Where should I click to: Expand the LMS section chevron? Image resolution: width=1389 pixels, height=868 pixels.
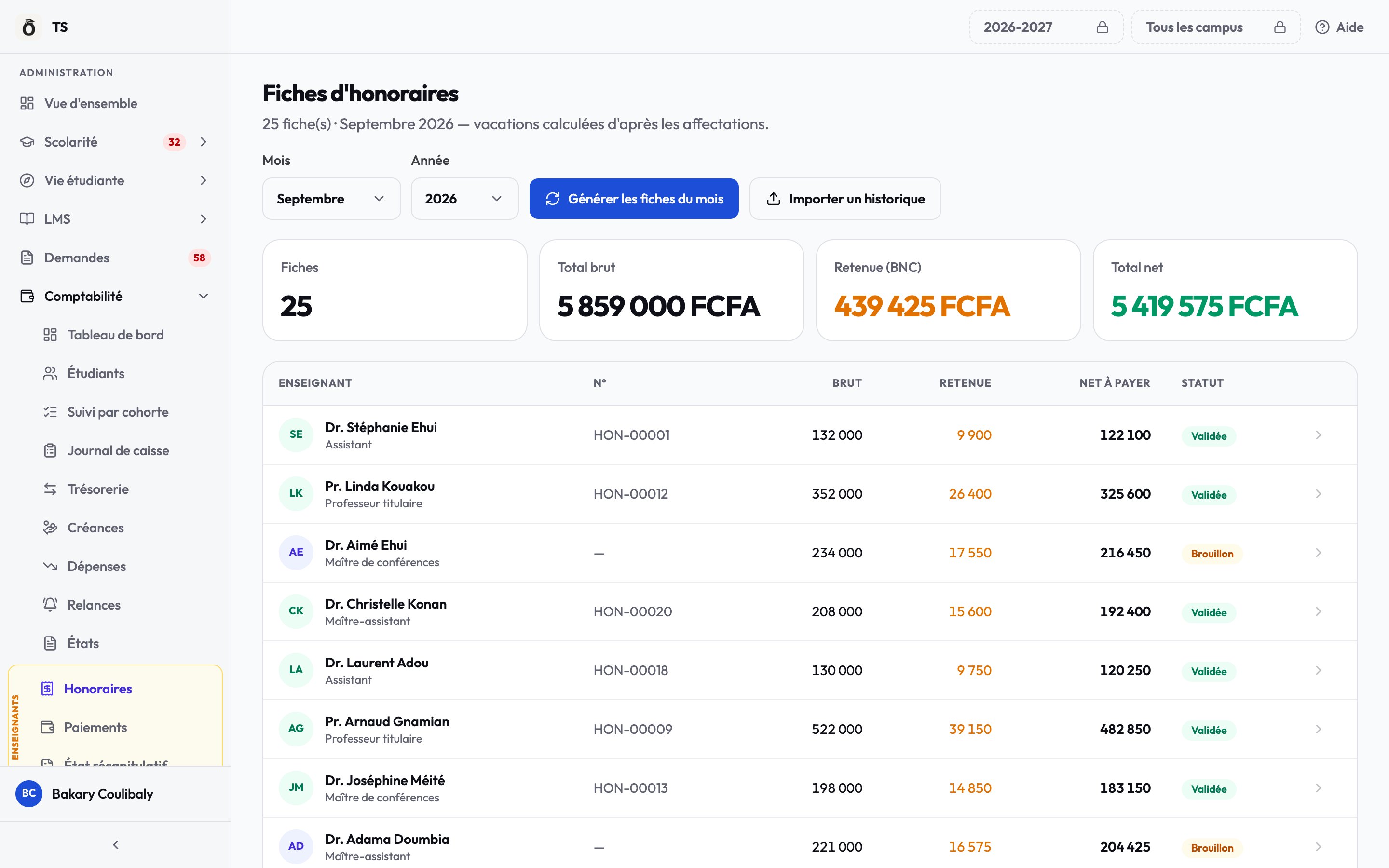coord(203,219)
